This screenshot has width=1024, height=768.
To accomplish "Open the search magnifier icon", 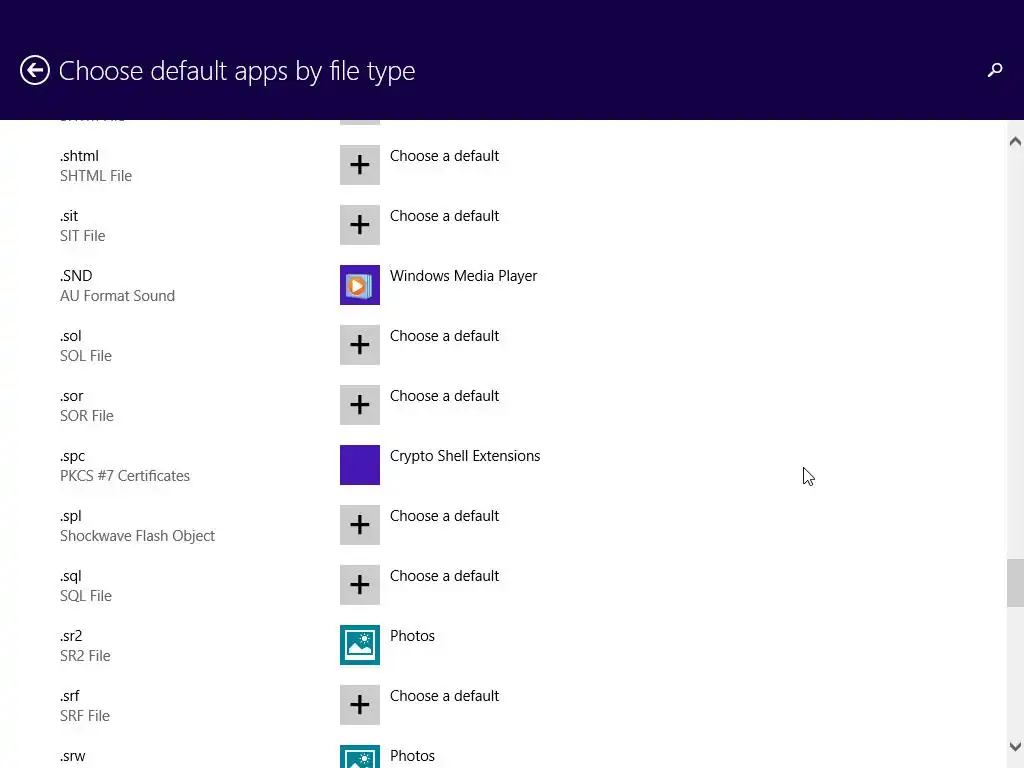I will pos(994,70).
